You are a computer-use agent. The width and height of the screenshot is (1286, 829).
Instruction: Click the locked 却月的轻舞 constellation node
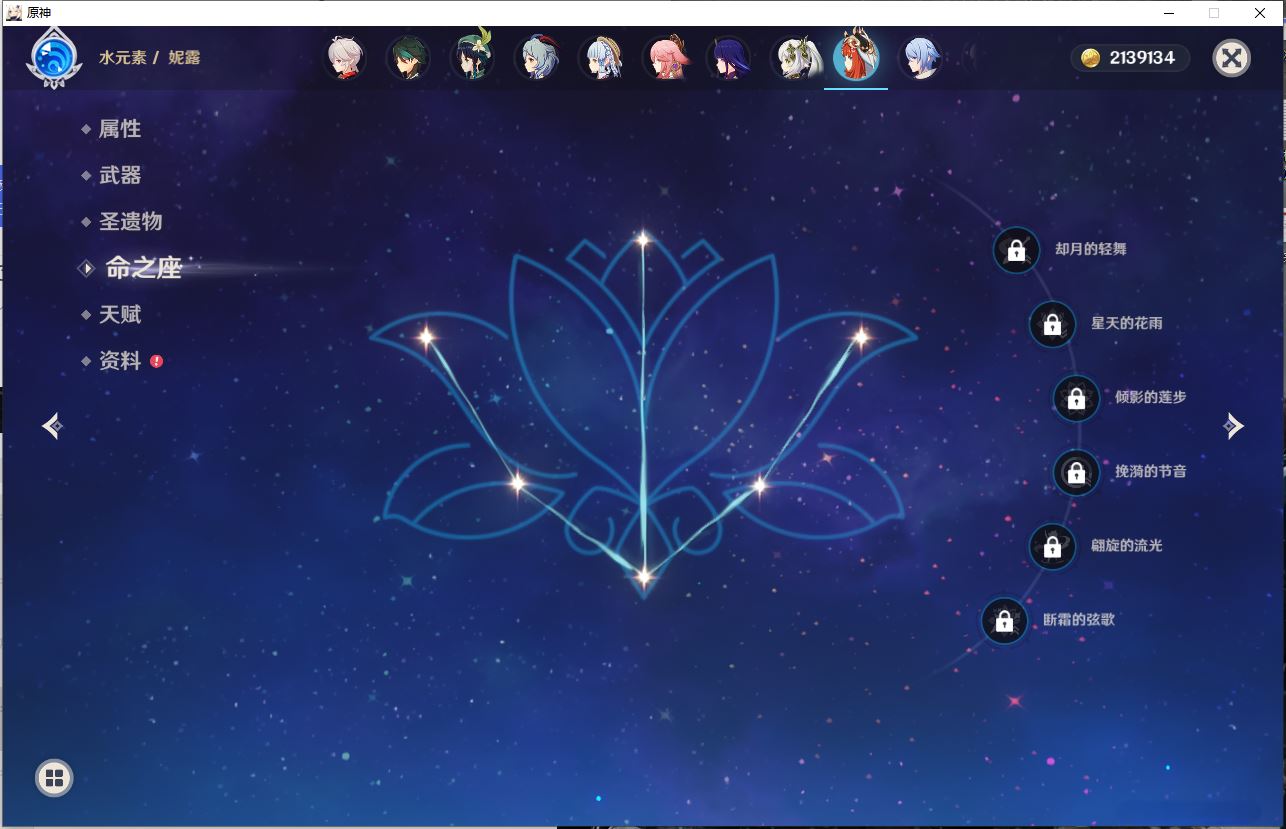[1015, 251]
